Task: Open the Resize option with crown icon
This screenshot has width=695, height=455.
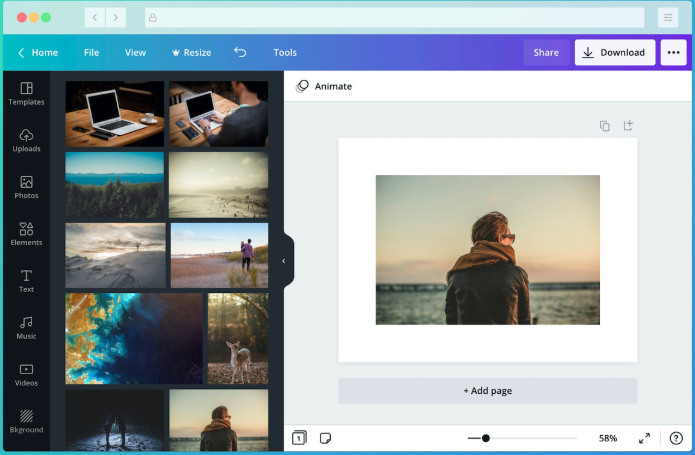Action: [191, 52]
